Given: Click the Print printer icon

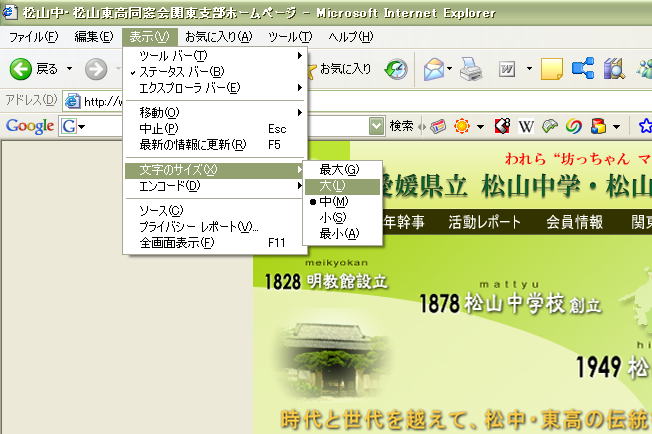Looking at the screenshot, I should point(470,69).
